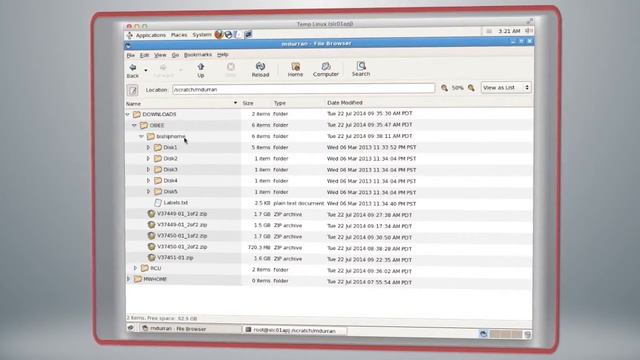Click the 720.3 MB size cell
640x360 pixels.
259,247
